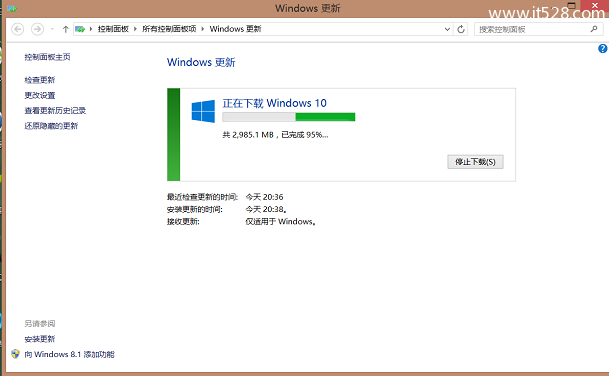609x376 pixels.
Task: Expand the chevron before 控制面板 in the breadcrumb
Action: (x=91, y=29)
